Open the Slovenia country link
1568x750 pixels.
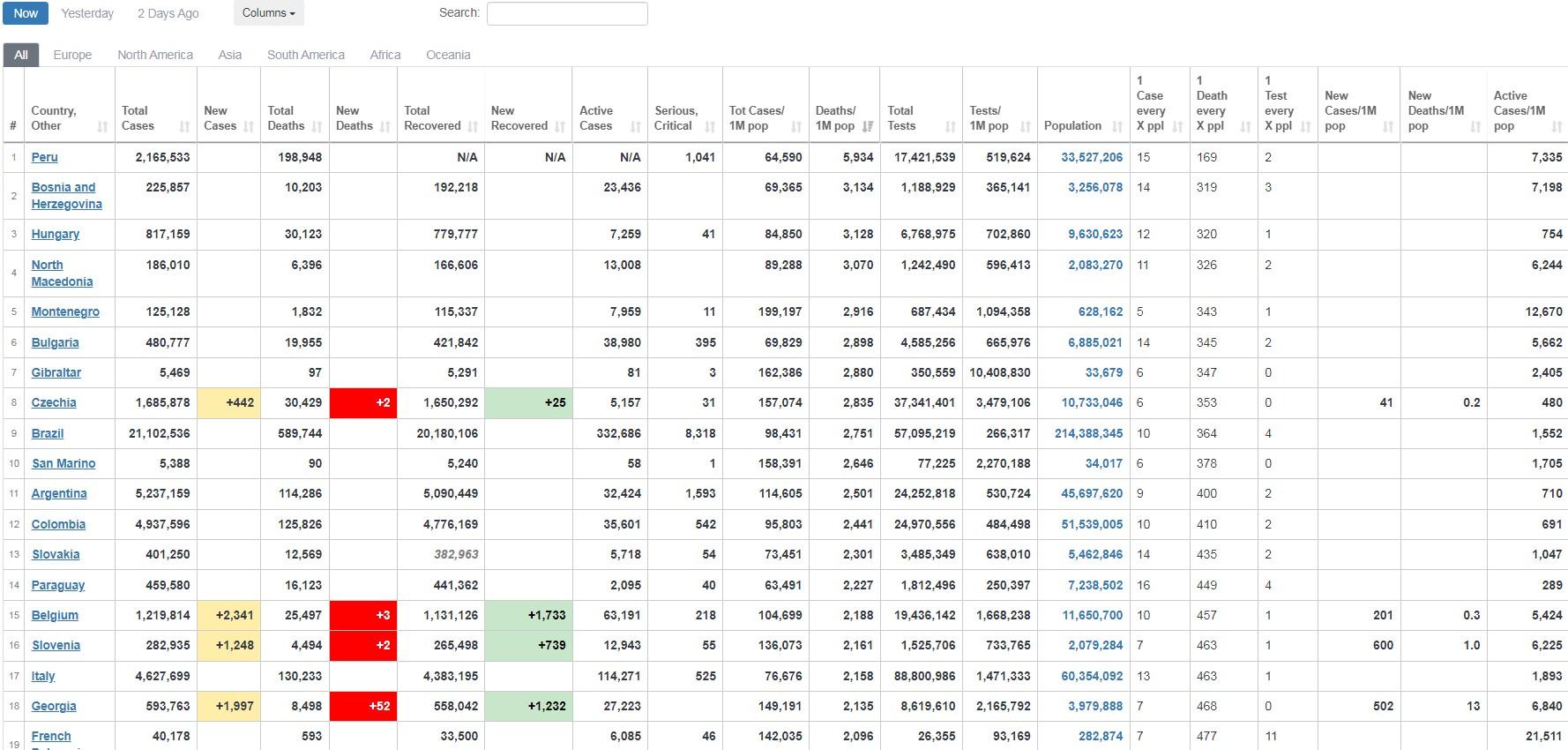point(56,645)
